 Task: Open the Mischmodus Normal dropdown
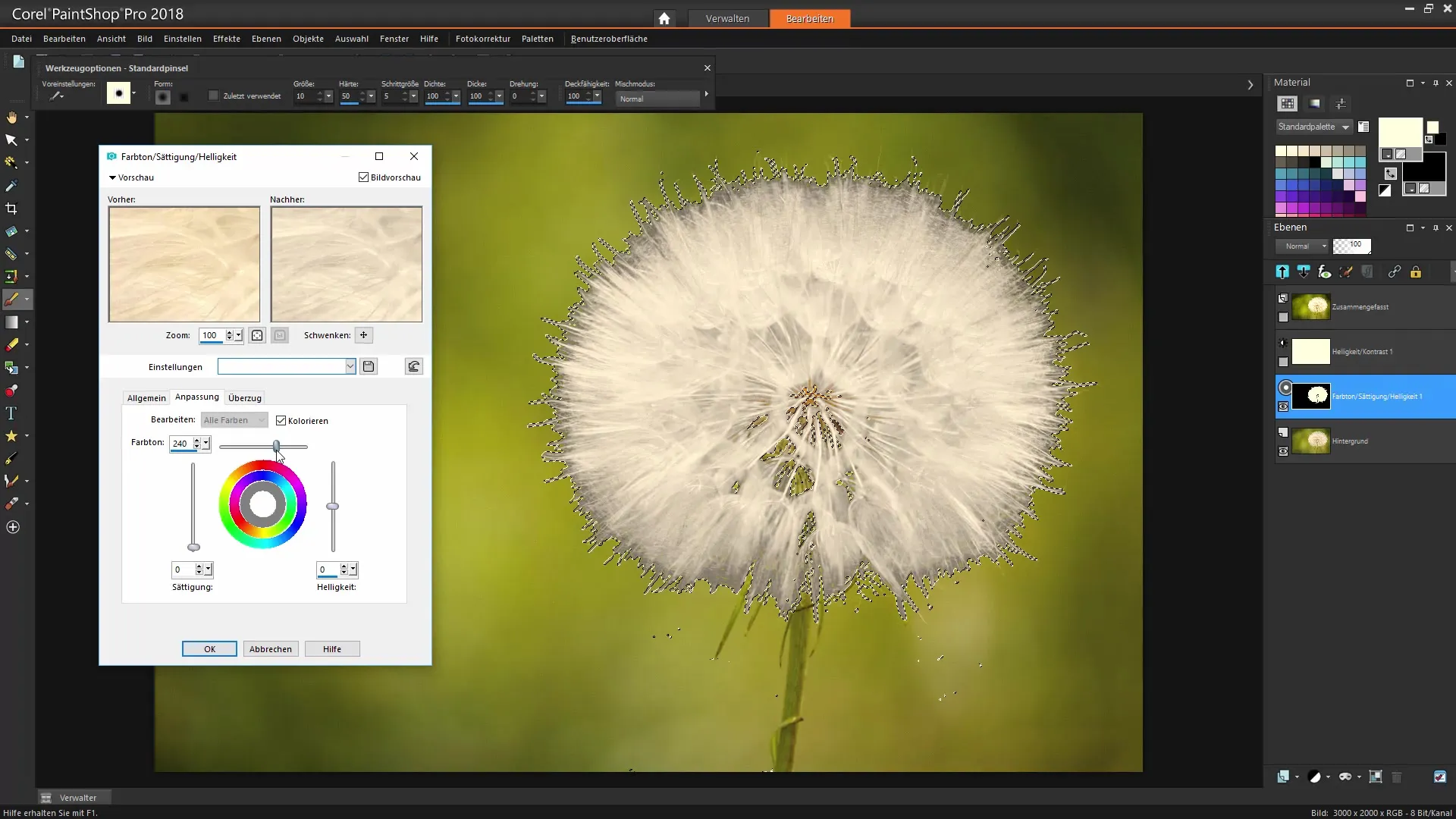[658, 99]
